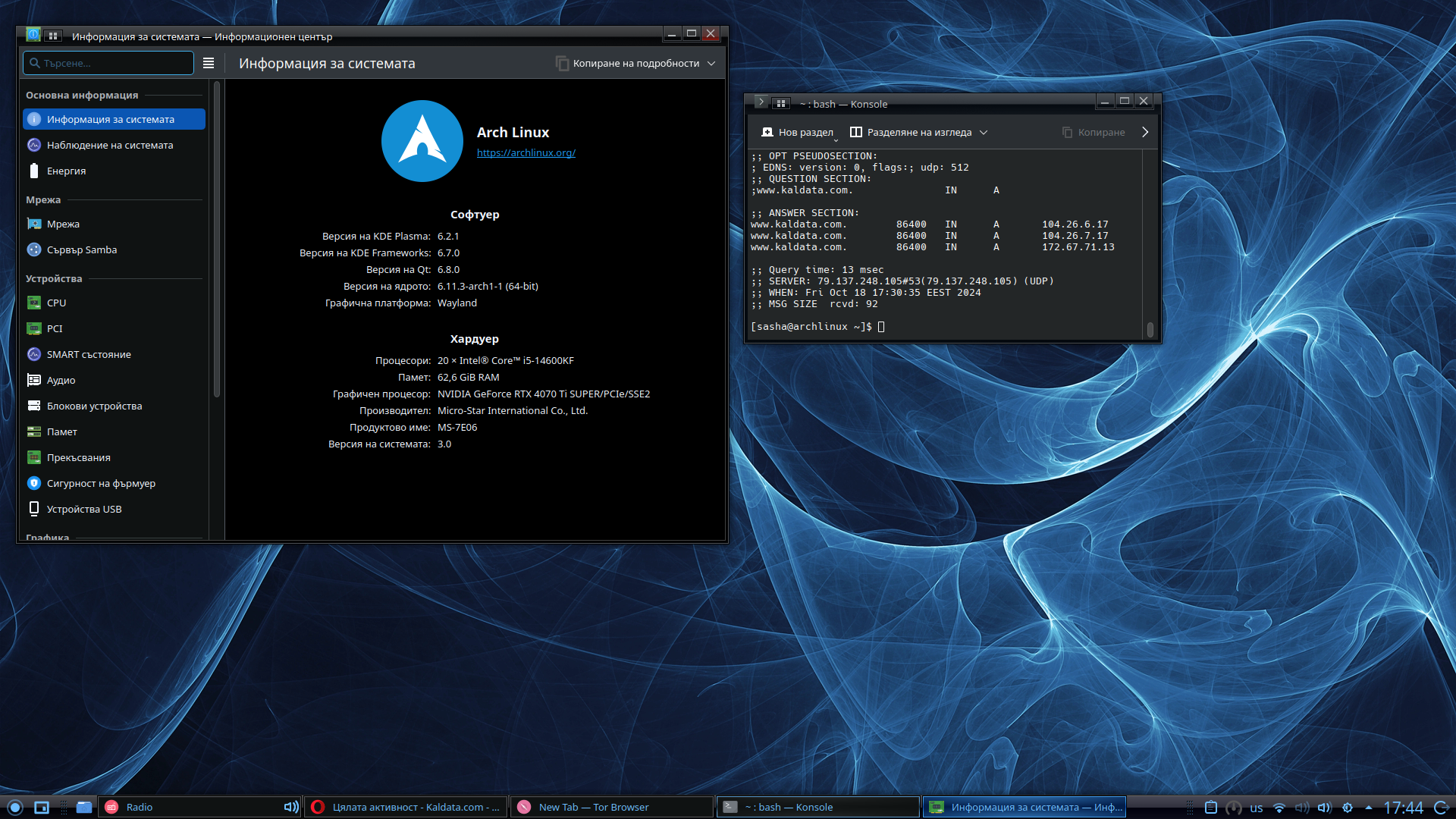Click the show desktop pager icon
The width and height of the screenshot is (1456, 819).
(42, 807)
